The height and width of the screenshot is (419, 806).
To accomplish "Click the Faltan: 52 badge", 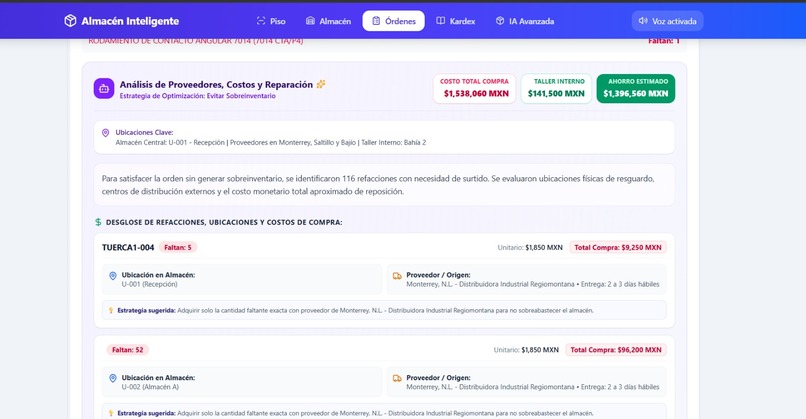I will (127, 350).
